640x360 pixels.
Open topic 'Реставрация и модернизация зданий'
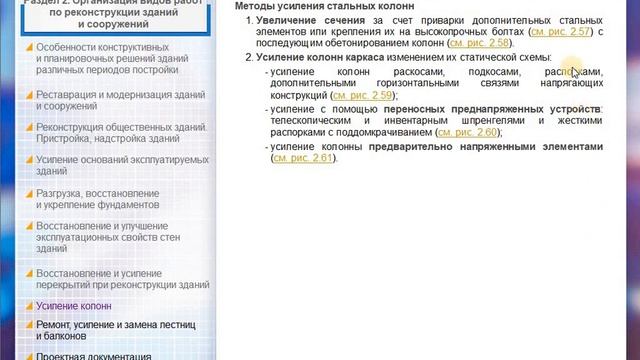click(121, 100)
